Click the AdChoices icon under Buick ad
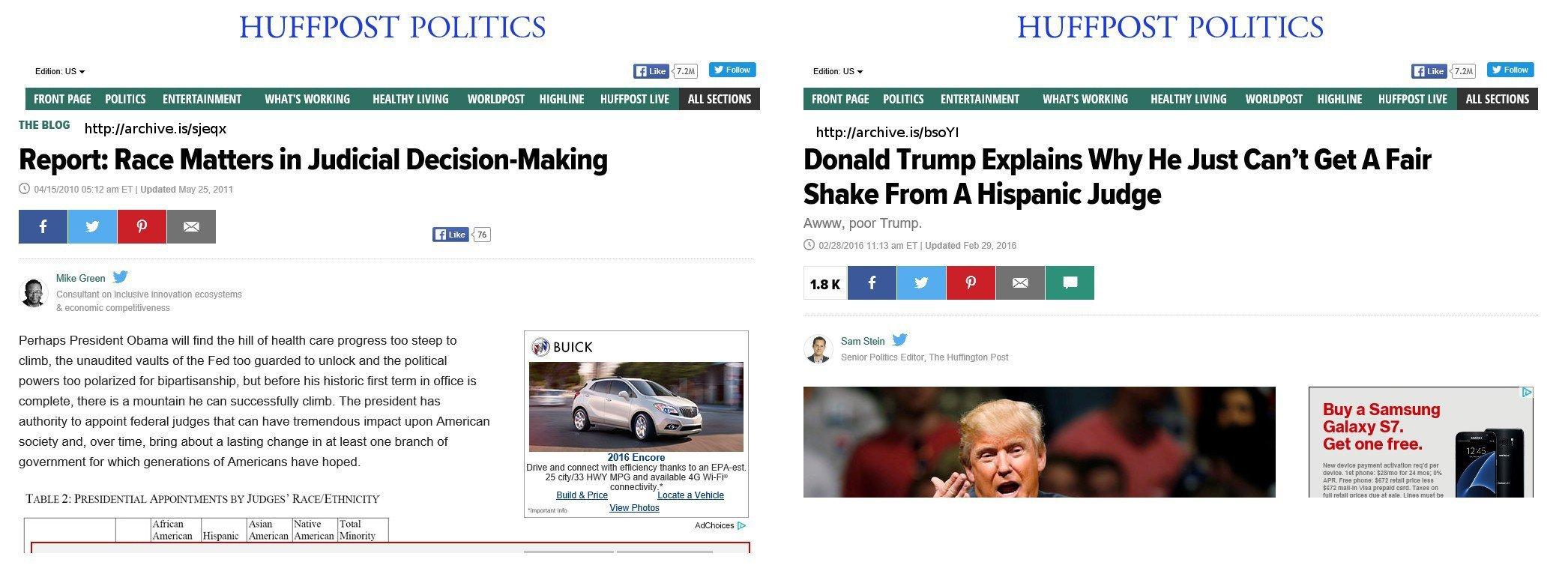Screen dimensions: 1568x568 (x=741, y=525)
